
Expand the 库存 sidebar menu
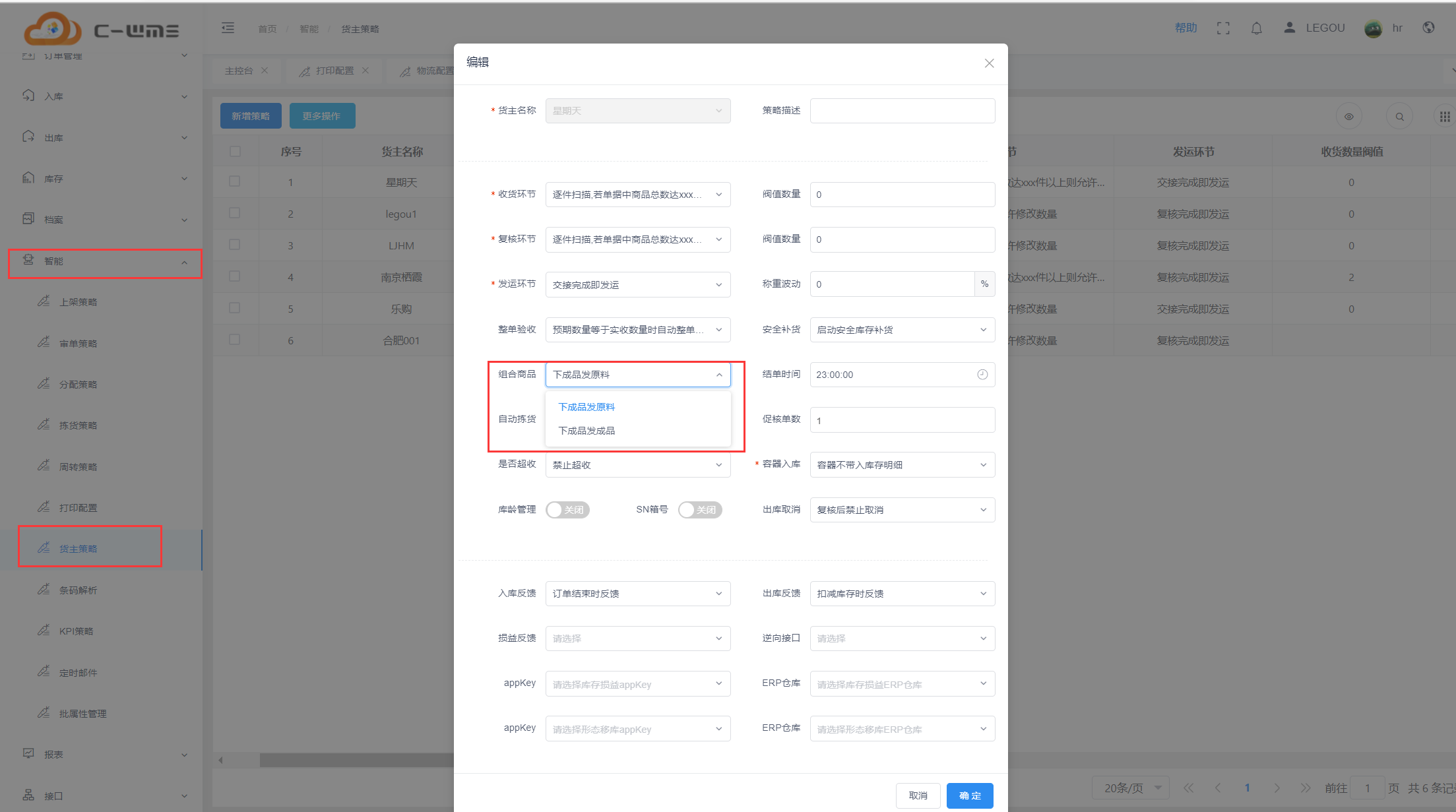click(102, 178)
